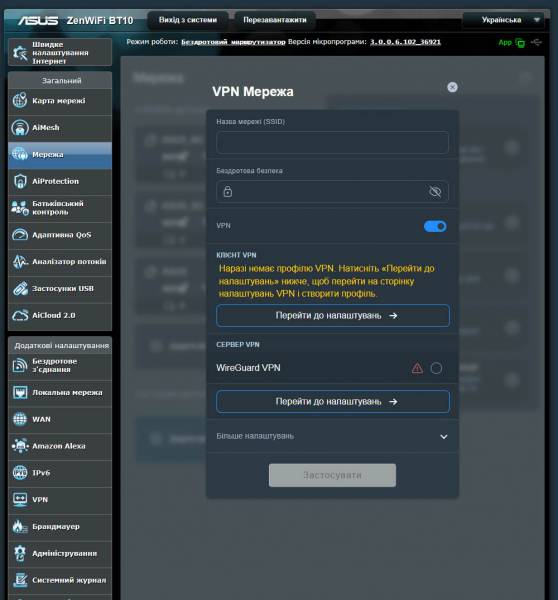Click the Аналізатор потоків waveform icon
The width and height of the screenshot is (558, 600).
coord(20,262)
